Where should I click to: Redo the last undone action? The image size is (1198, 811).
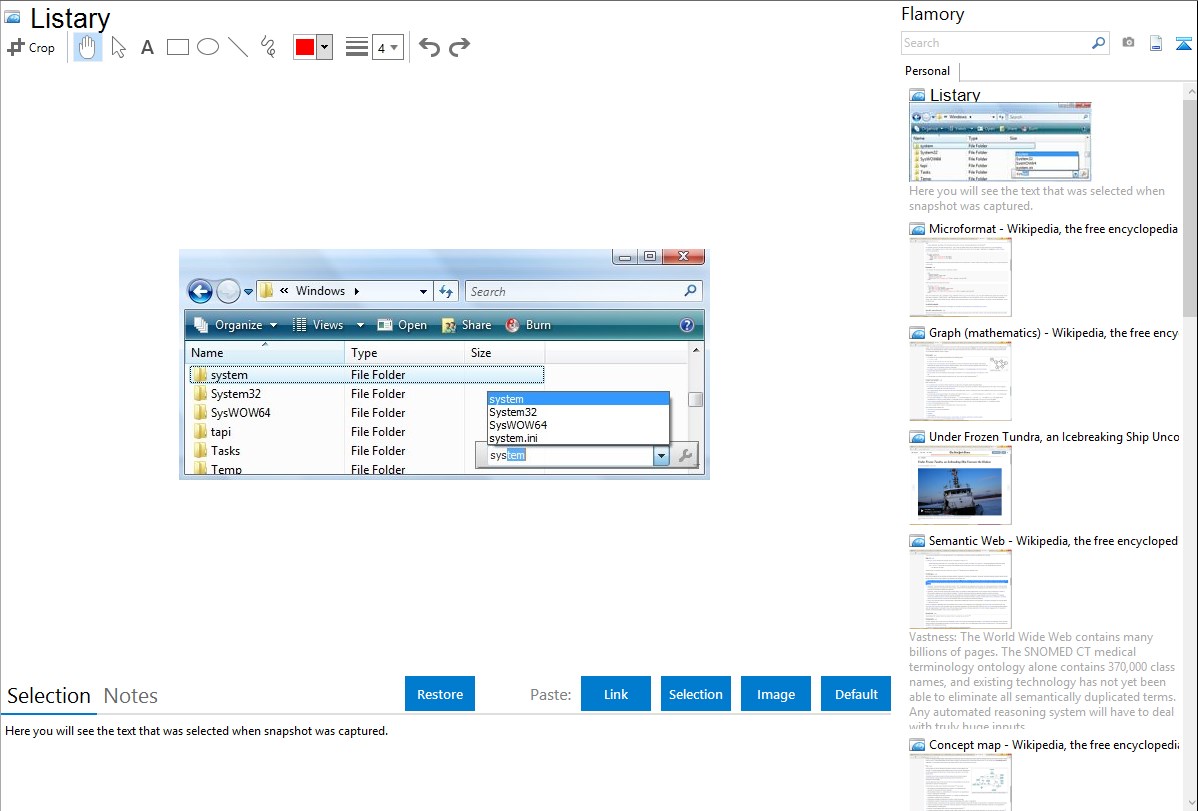(459, 47)
